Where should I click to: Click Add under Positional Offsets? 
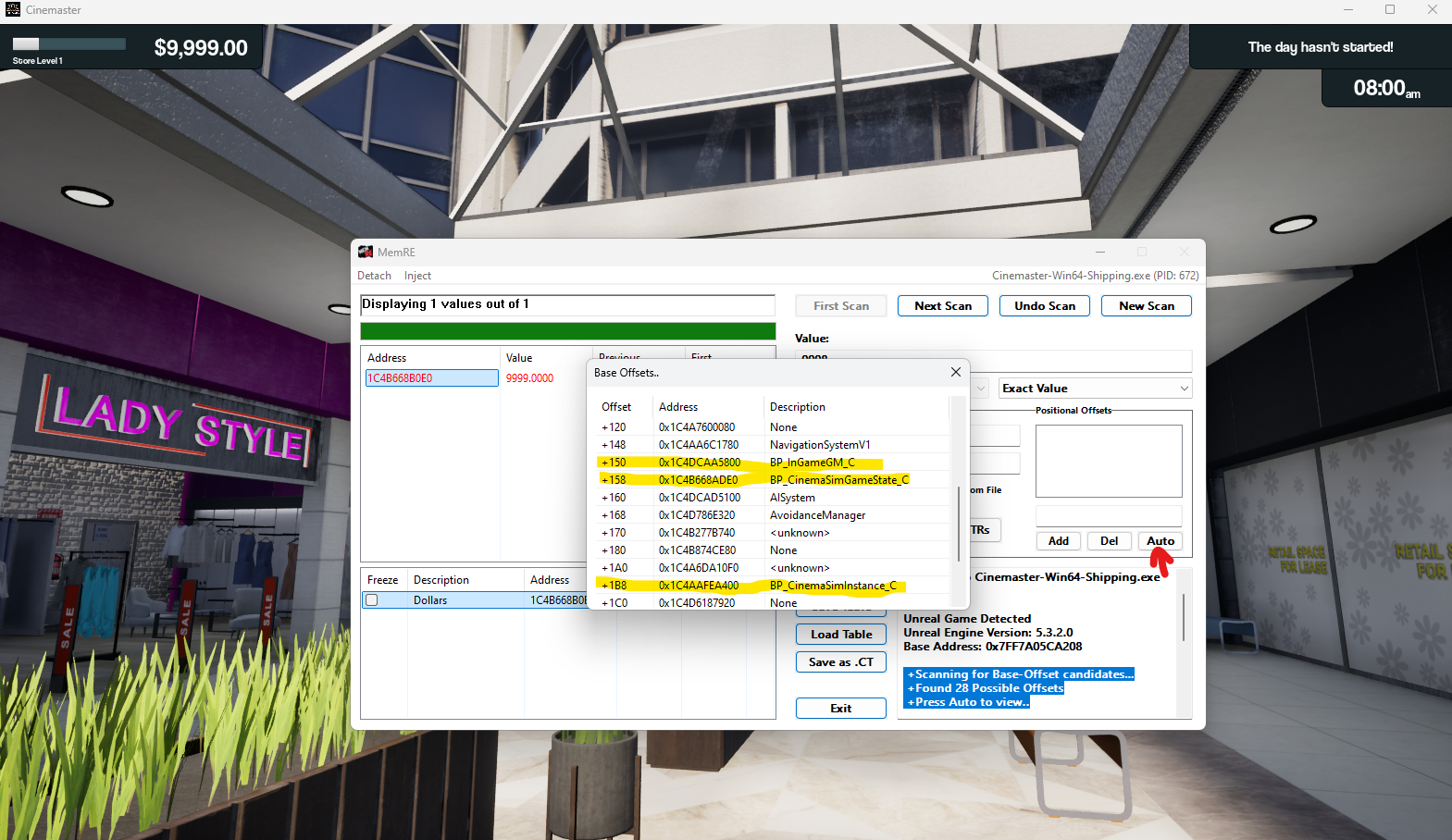1059,541
